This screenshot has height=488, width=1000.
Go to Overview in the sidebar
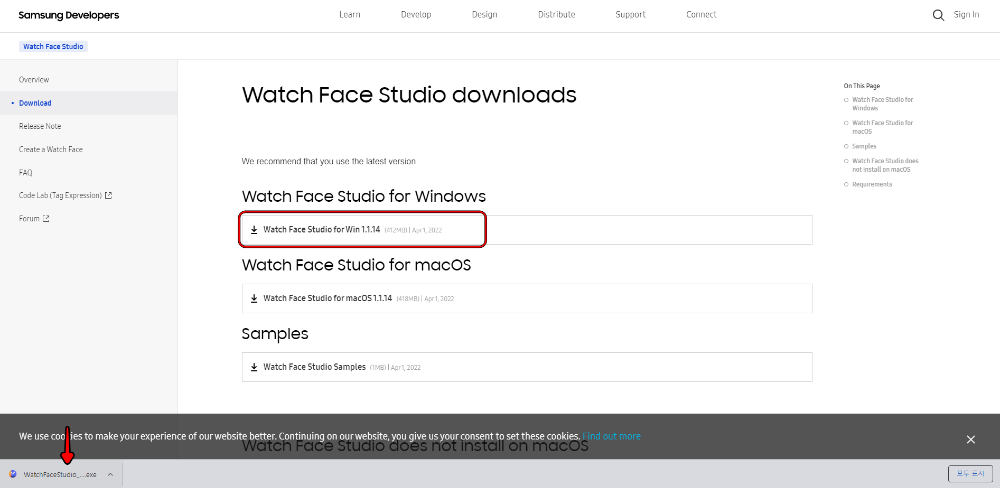point(34,80)
